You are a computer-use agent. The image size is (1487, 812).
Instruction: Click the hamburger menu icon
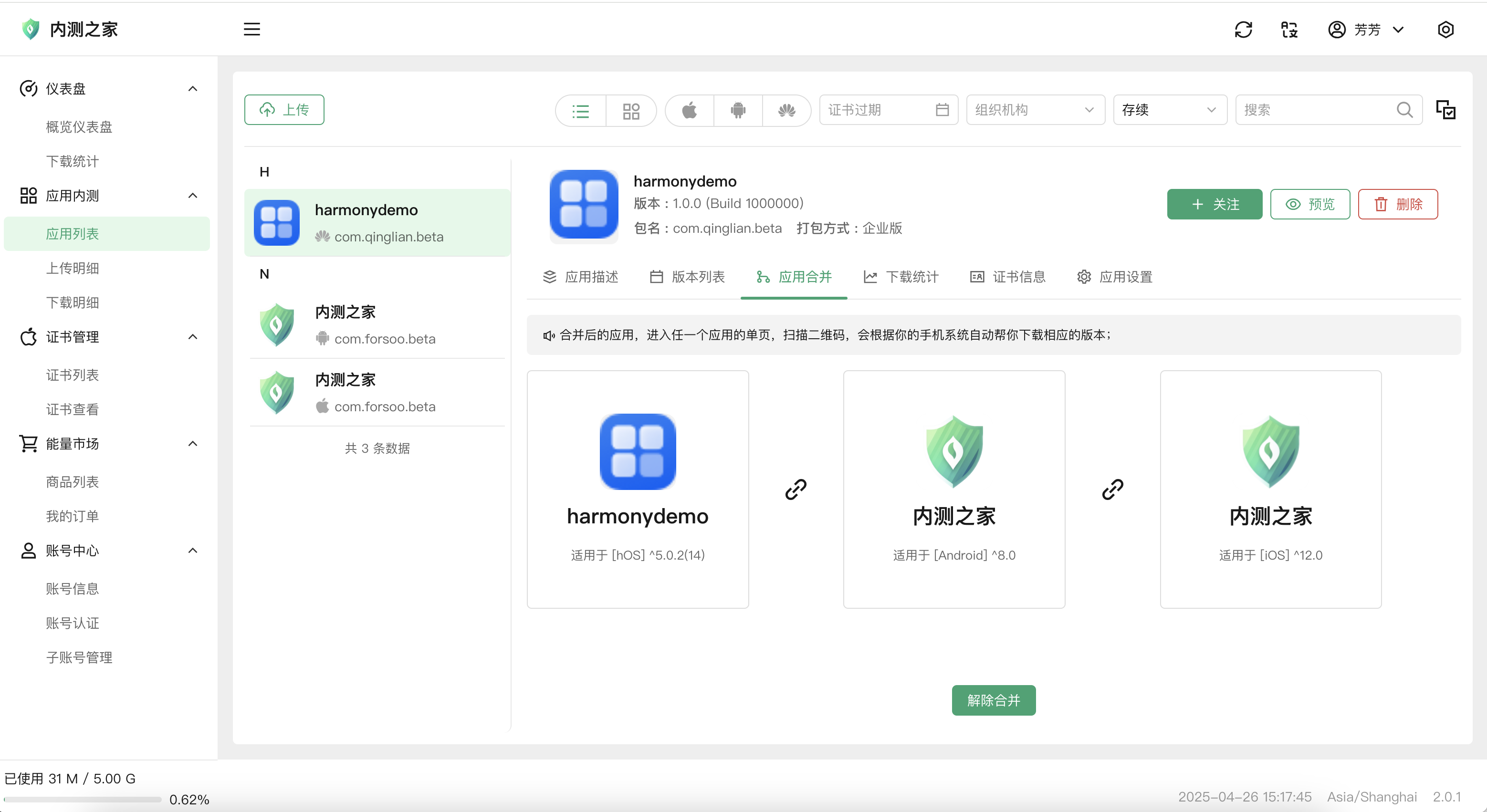(x=251, y=30)
